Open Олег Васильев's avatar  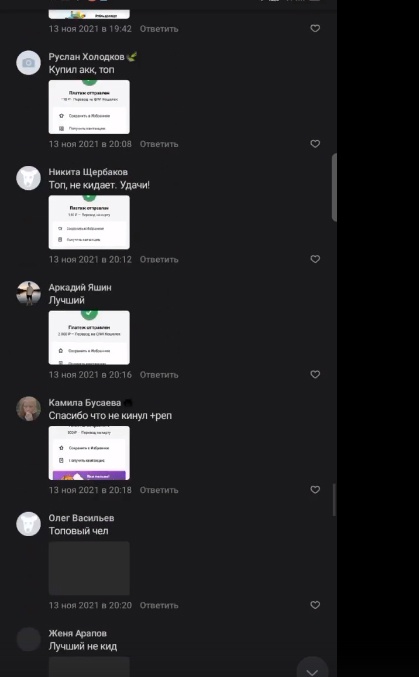(x=29, y=524)
